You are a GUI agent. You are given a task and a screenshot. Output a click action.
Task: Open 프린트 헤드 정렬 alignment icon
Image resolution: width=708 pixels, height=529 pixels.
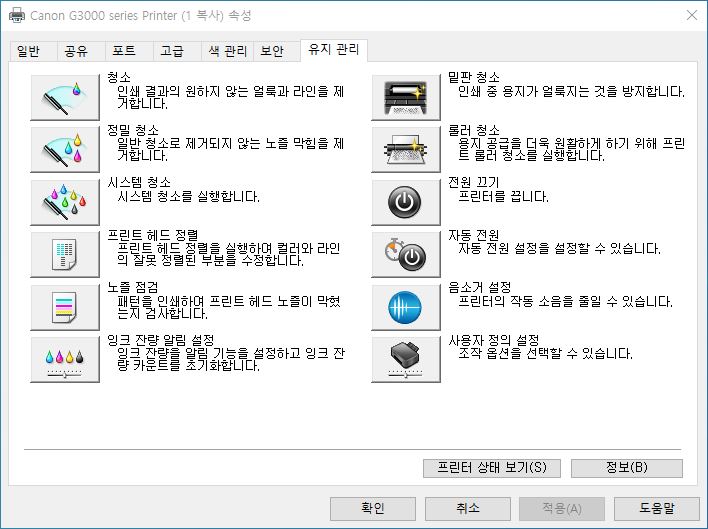click(x=65, y=254)
